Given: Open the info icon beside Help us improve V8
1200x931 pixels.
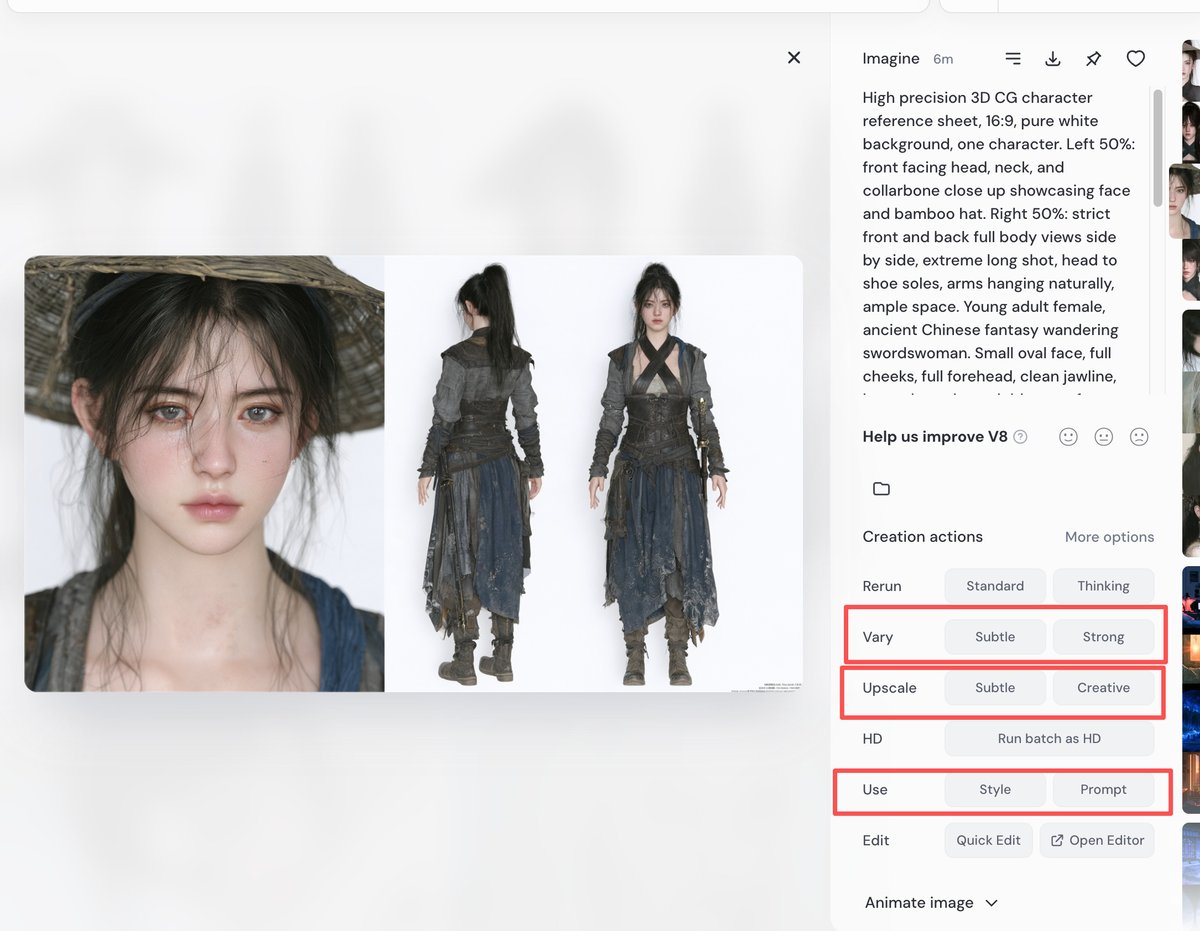Looking at the screenshot, I should [x=1020, y=437].
